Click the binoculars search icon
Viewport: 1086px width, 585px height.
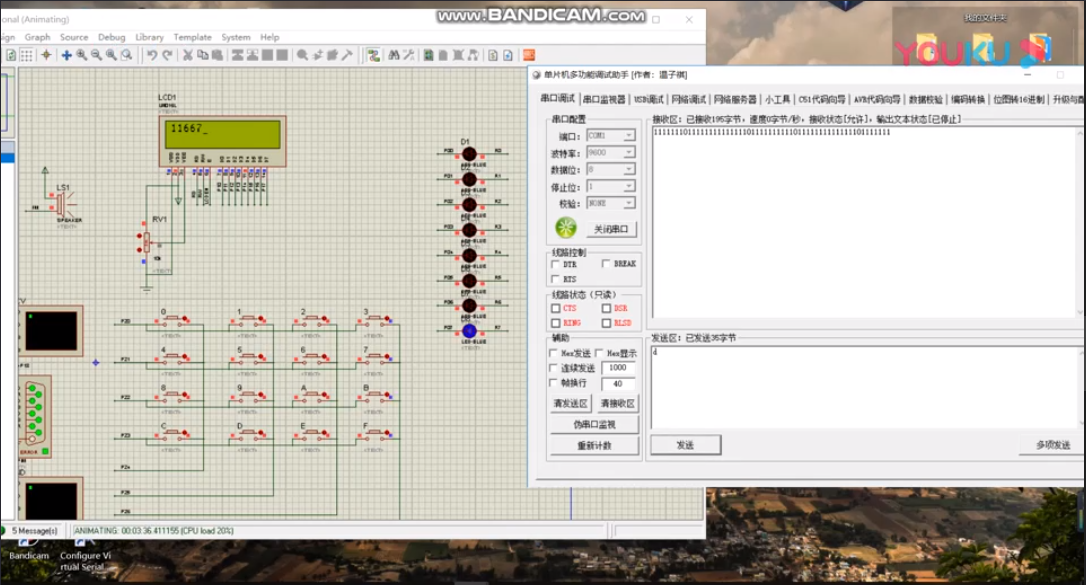[x=394, y=55]
